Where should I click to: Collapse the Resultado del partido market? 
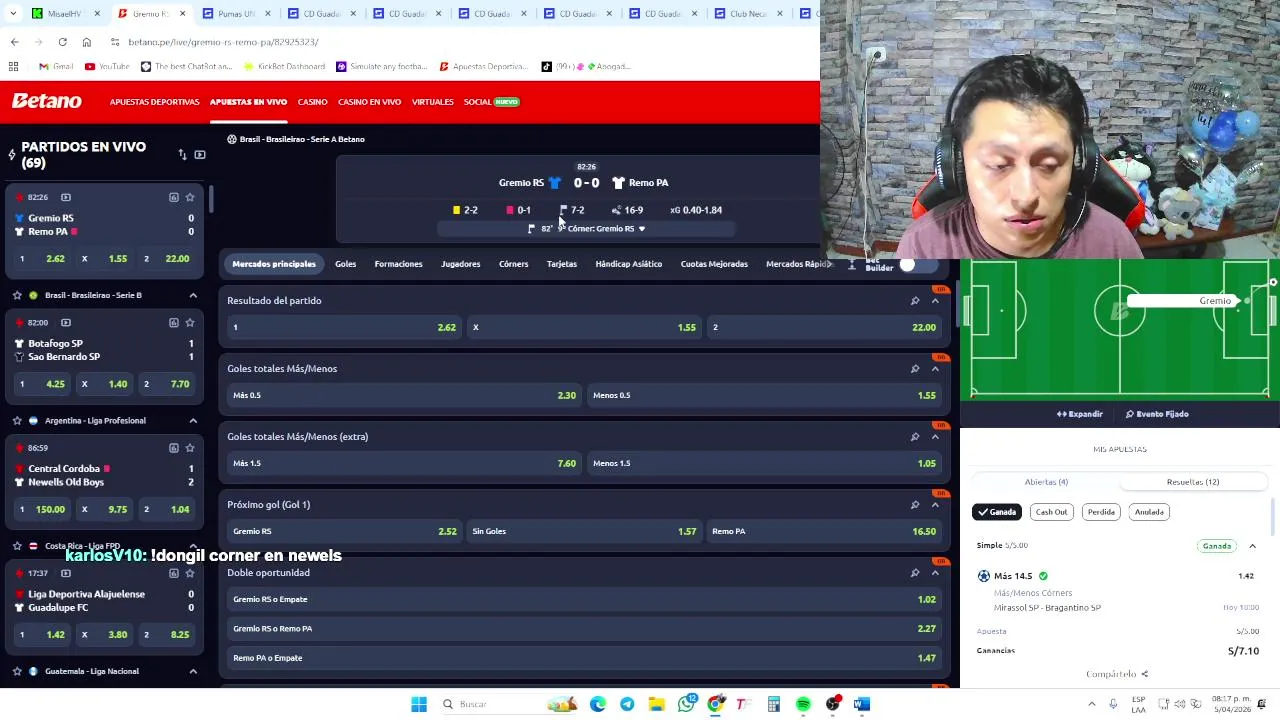point(935,300)
